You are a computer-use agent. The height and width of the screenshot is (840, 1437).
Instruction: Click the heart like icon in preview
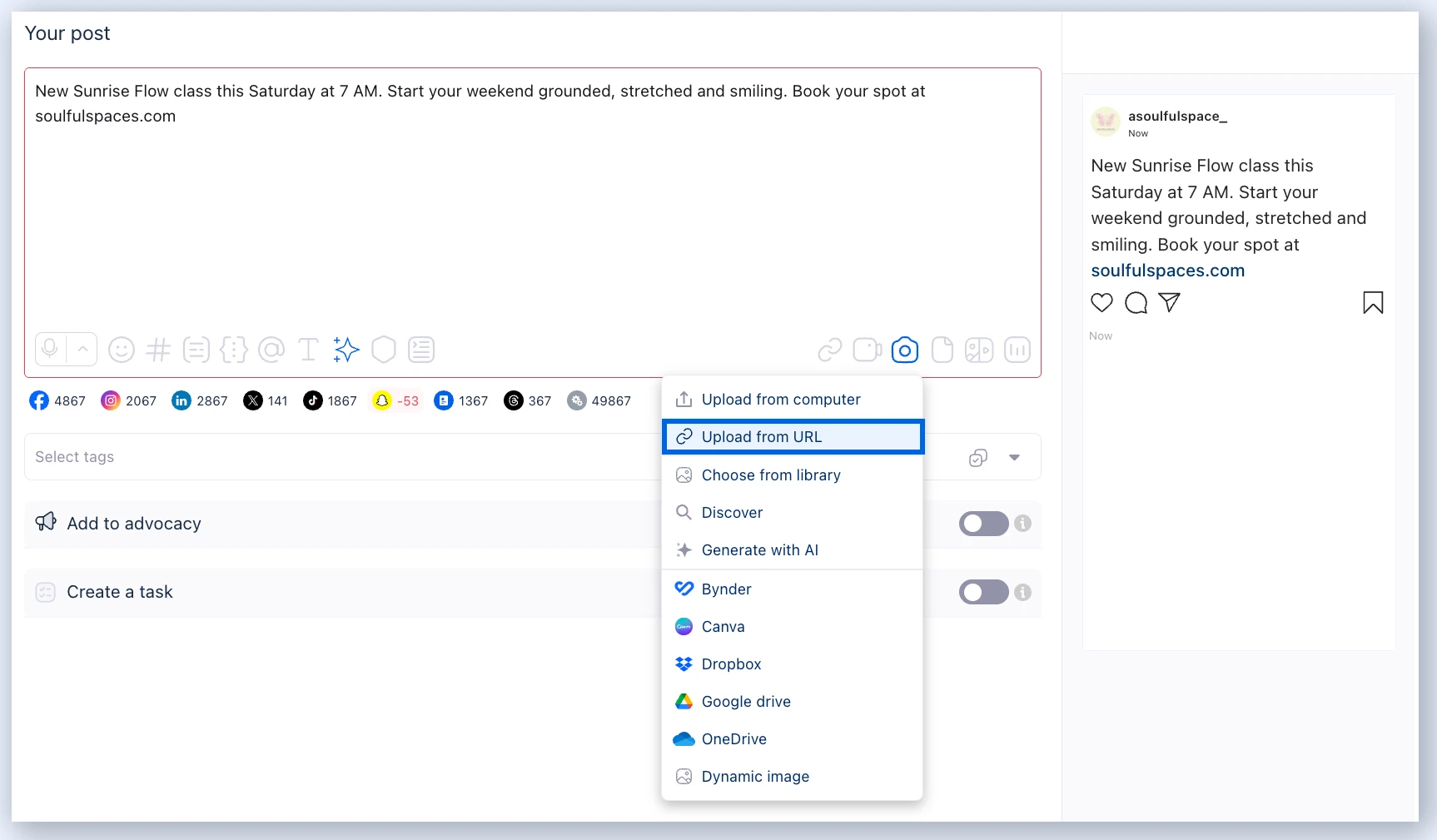pos(1101,303)
